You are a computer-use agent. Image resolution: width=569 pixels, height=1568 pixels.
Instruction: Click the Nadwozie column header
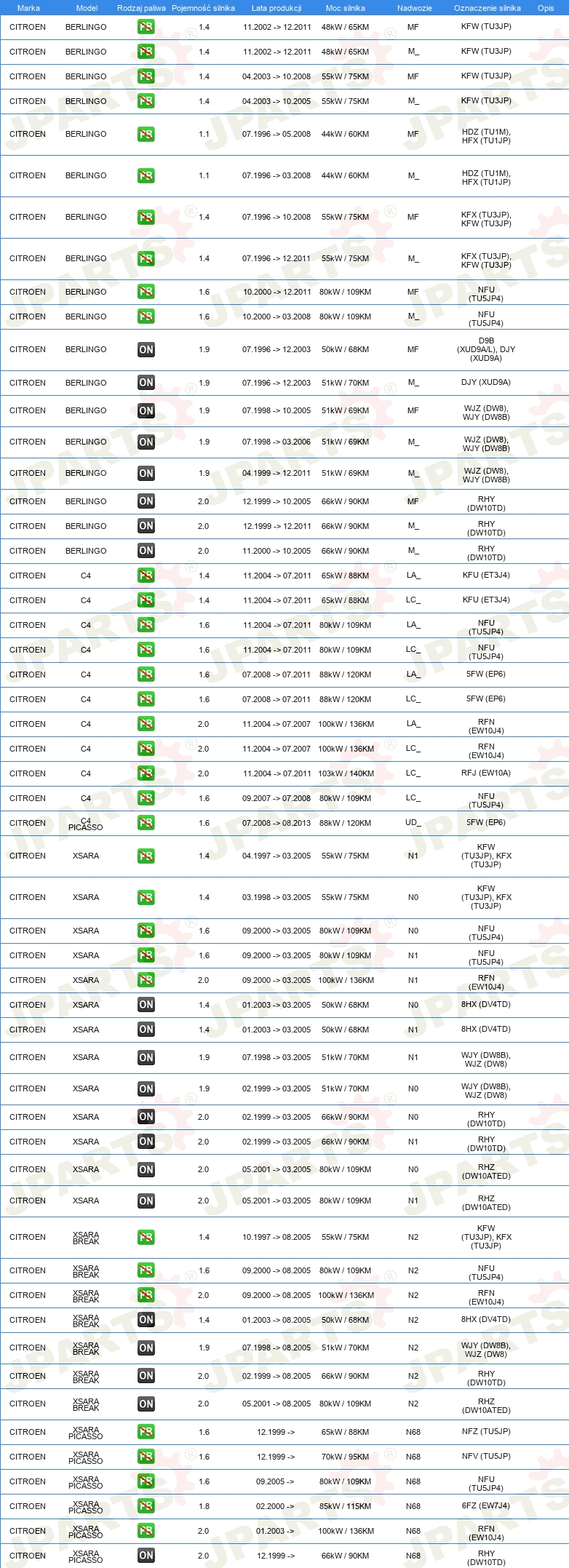click(415, 8)
